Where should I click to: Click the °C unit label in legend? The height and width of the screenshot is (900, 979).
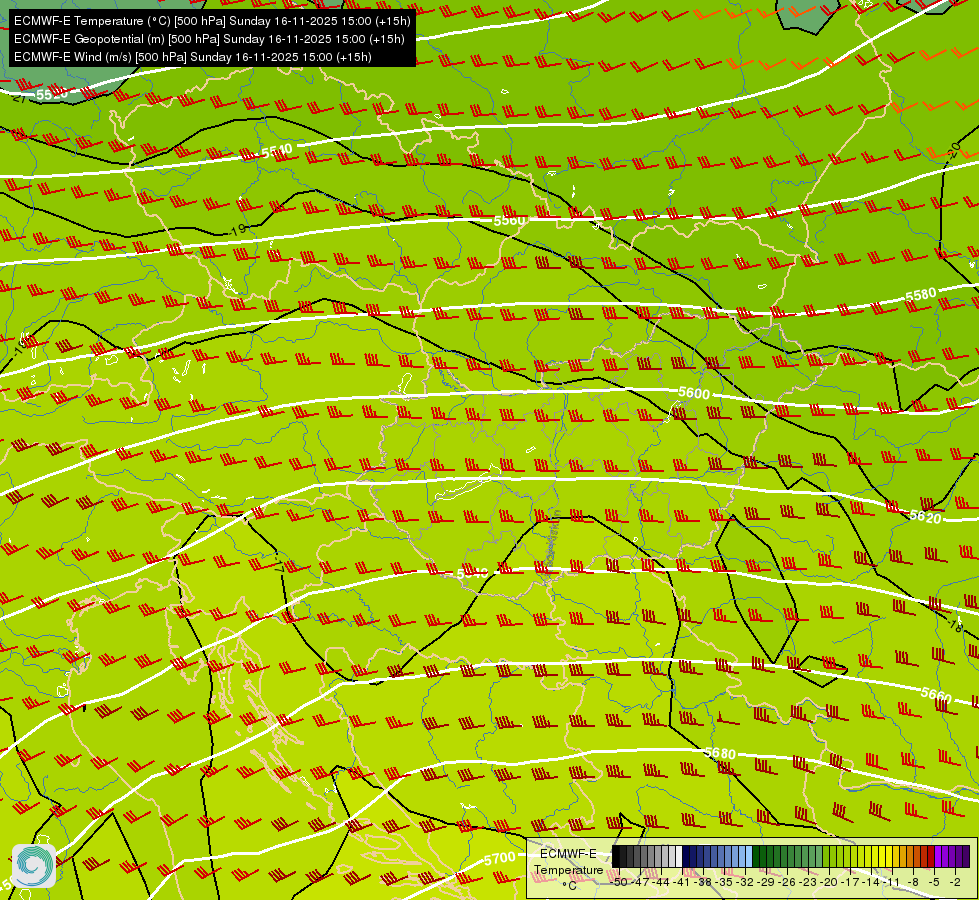coord(569,885)
